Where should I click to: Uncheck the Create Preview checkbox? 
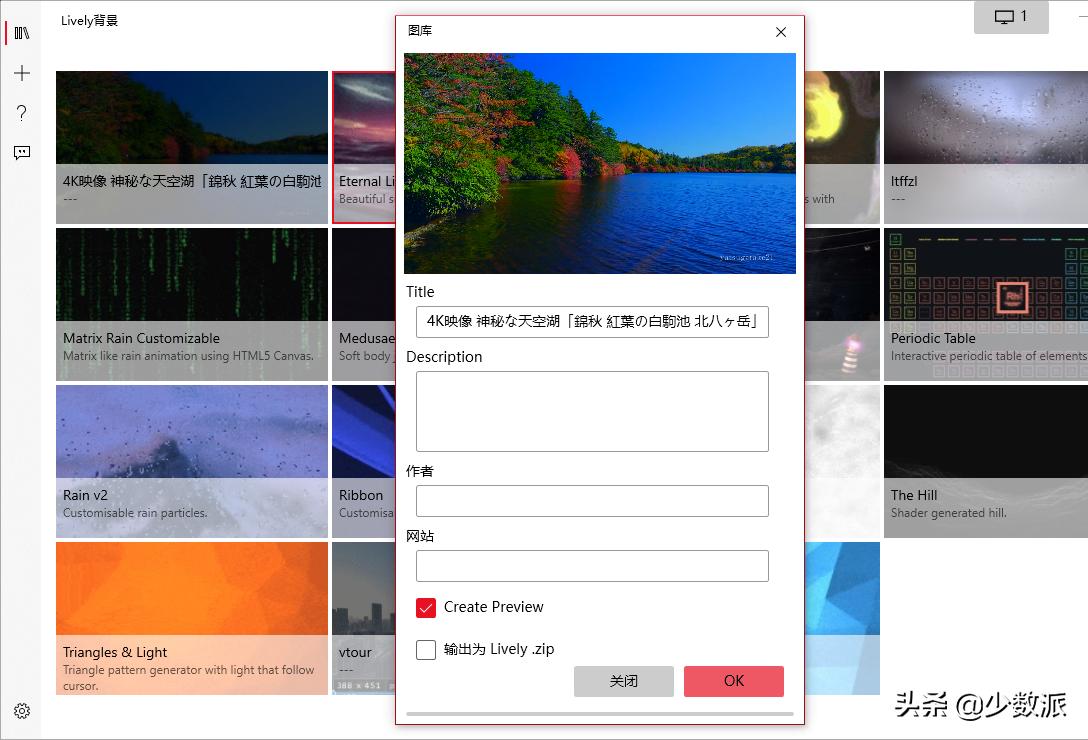pos(425,607)
